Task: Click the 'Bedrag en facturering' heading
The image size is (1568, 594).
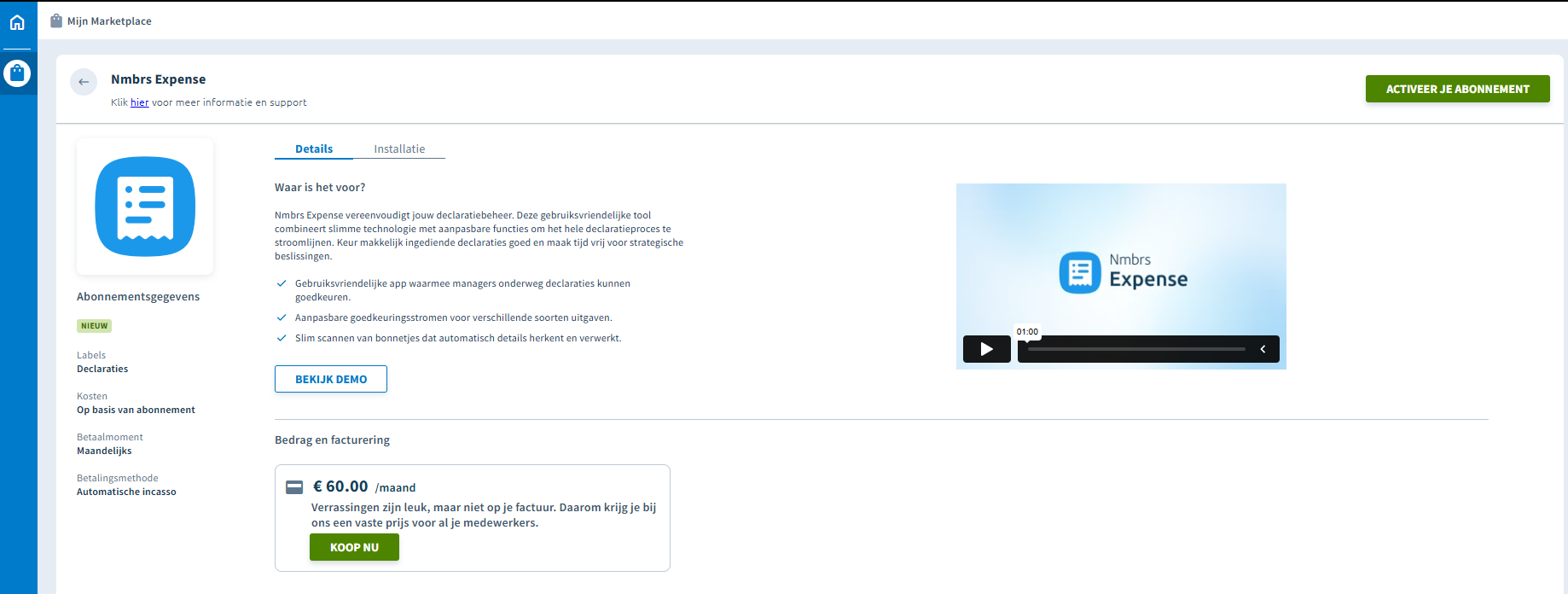Action: tap(332, 440)
